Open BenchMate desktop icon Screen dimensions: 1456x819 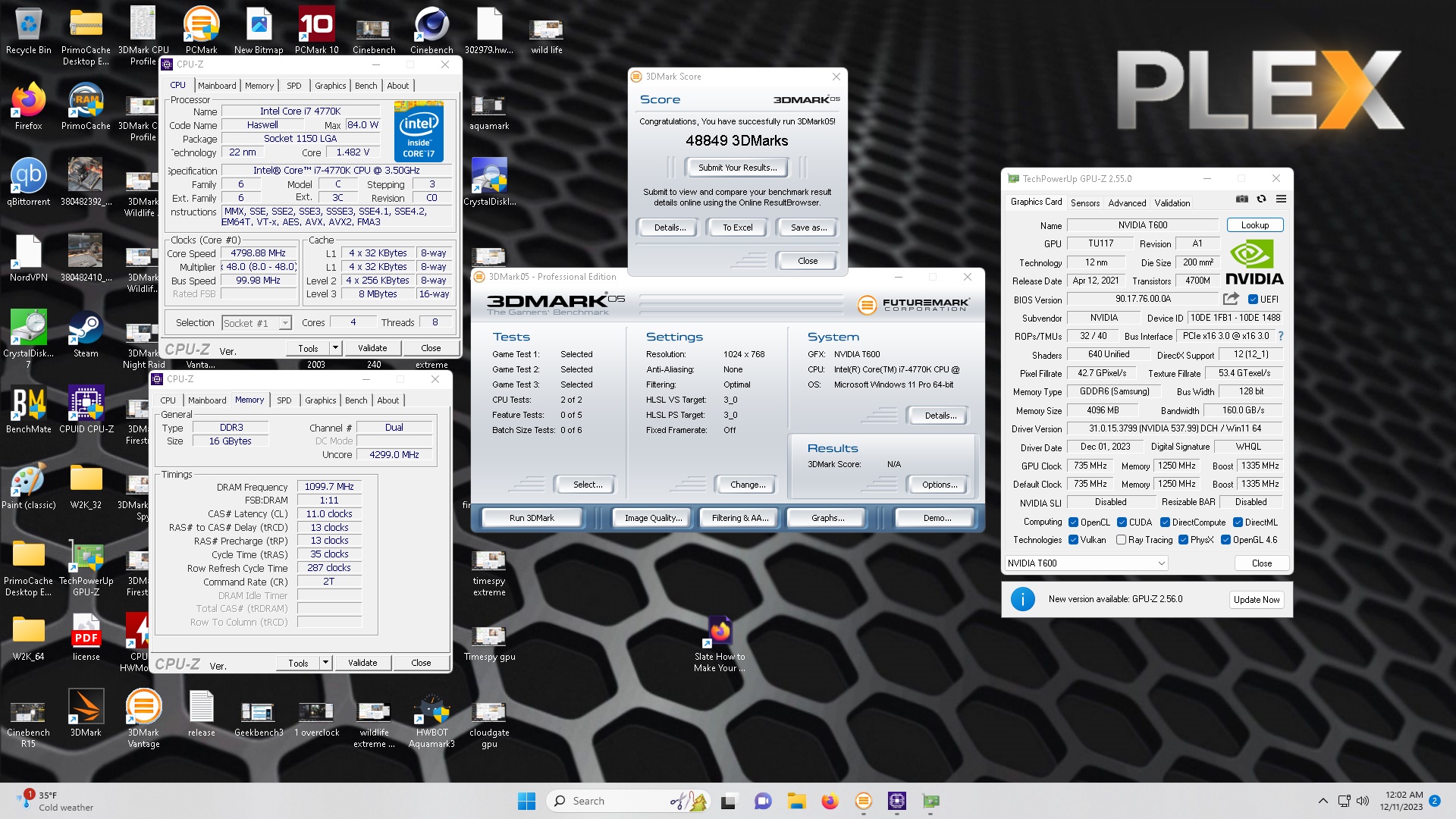coord(28,409)
